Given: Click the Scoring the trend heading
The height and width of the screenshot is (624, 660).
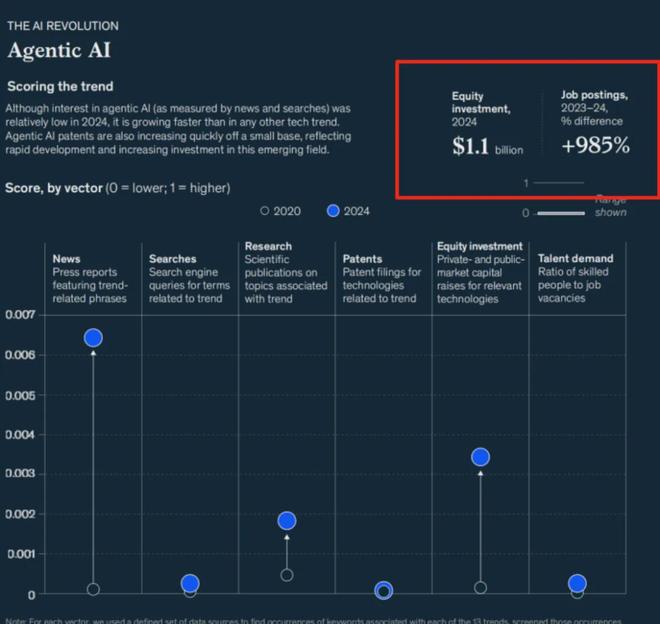Looking at the screenshot, I should pyautogui.click(x=60, y=86).
